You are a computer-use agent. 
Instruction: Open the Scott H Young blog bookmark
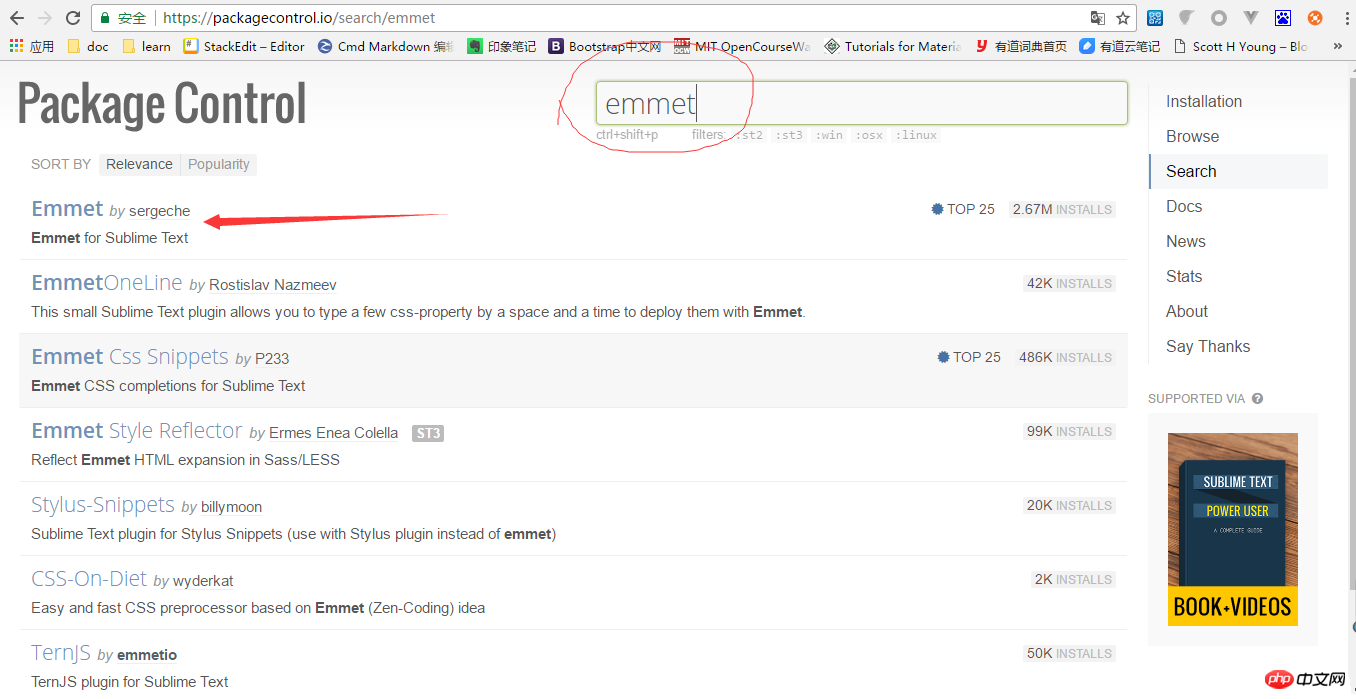pyautogui.click(x=1240, y=46)
